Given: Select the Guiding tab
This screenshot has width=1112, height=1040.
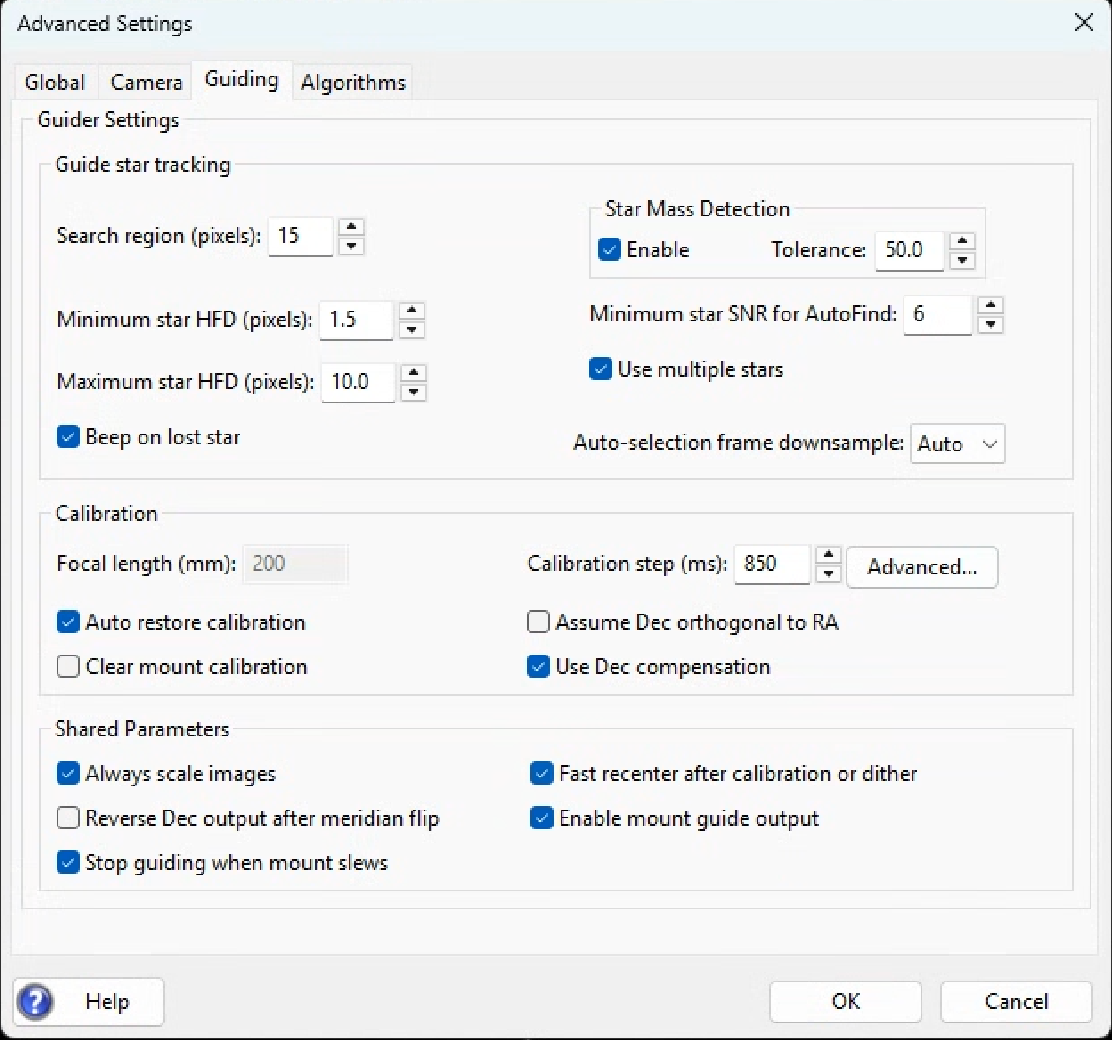Looking at the screenshot, I should coord(241,79).
